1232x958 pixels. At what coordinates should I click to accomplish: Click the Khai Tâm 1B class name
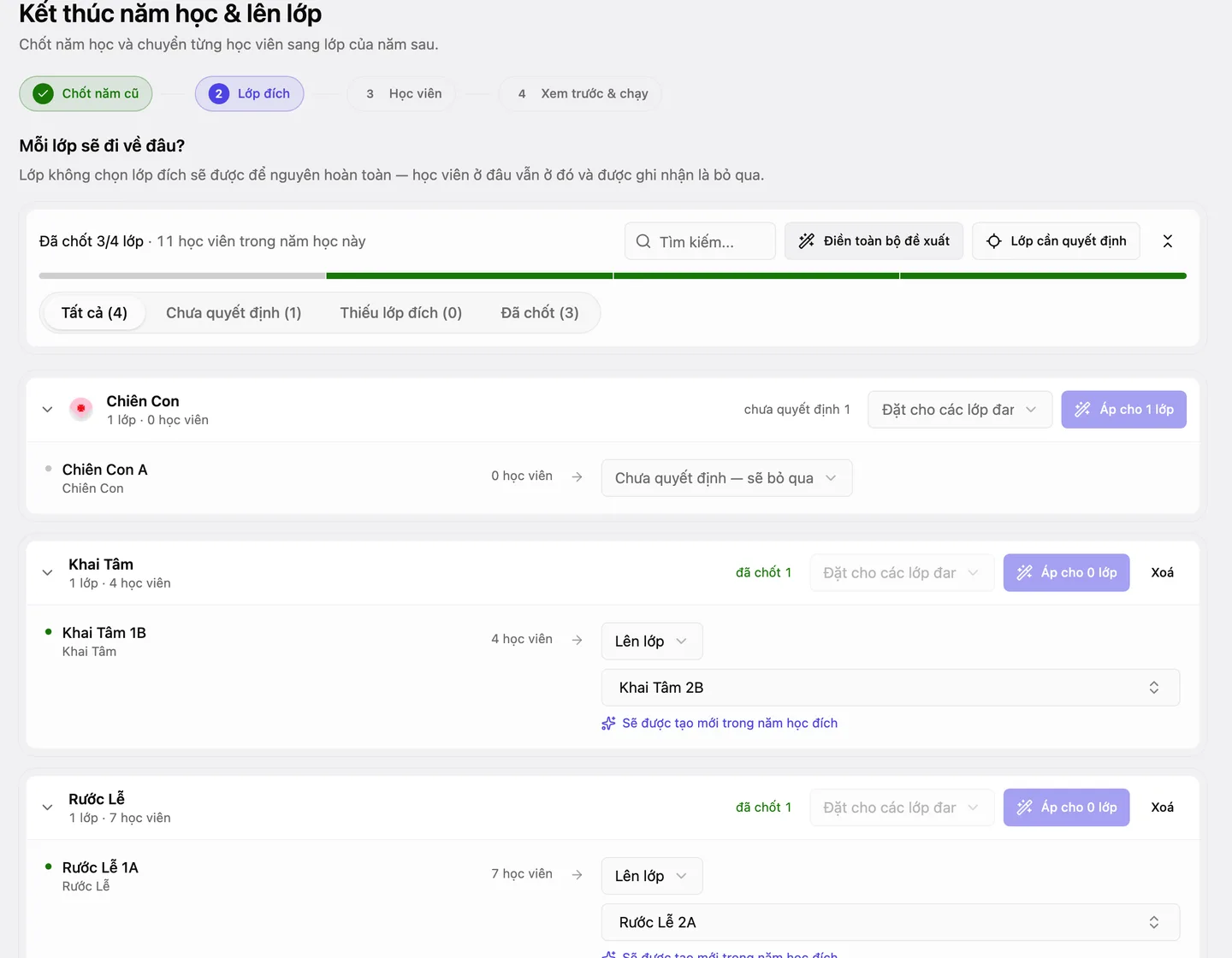[104, 633]
